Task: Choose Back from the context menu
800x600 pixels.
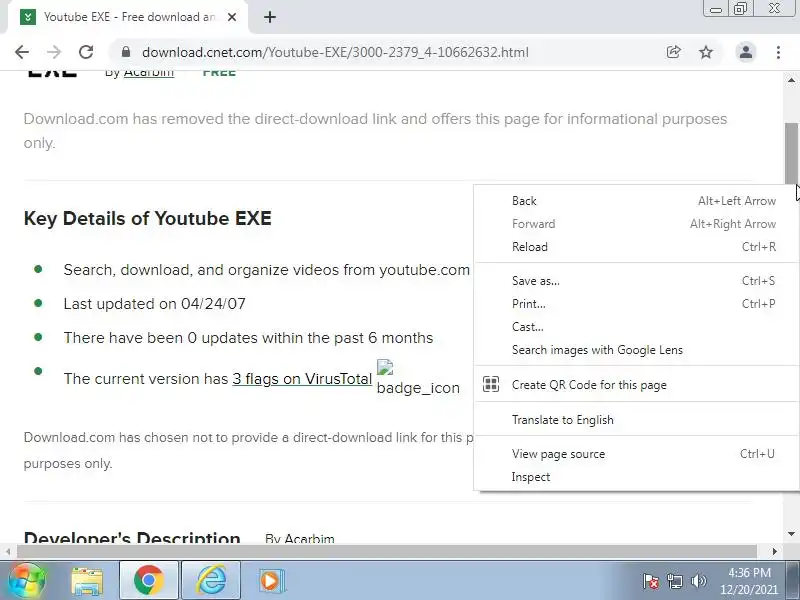Action: click(637, 201)
